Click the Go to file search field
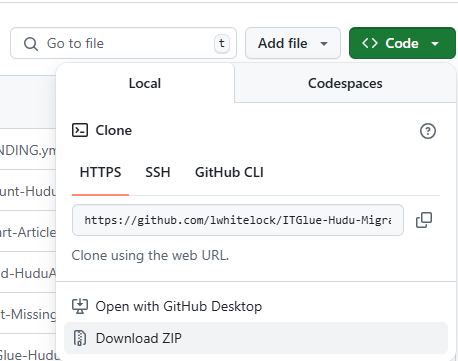This screenshot has height=361, width=458. [123, 43]
